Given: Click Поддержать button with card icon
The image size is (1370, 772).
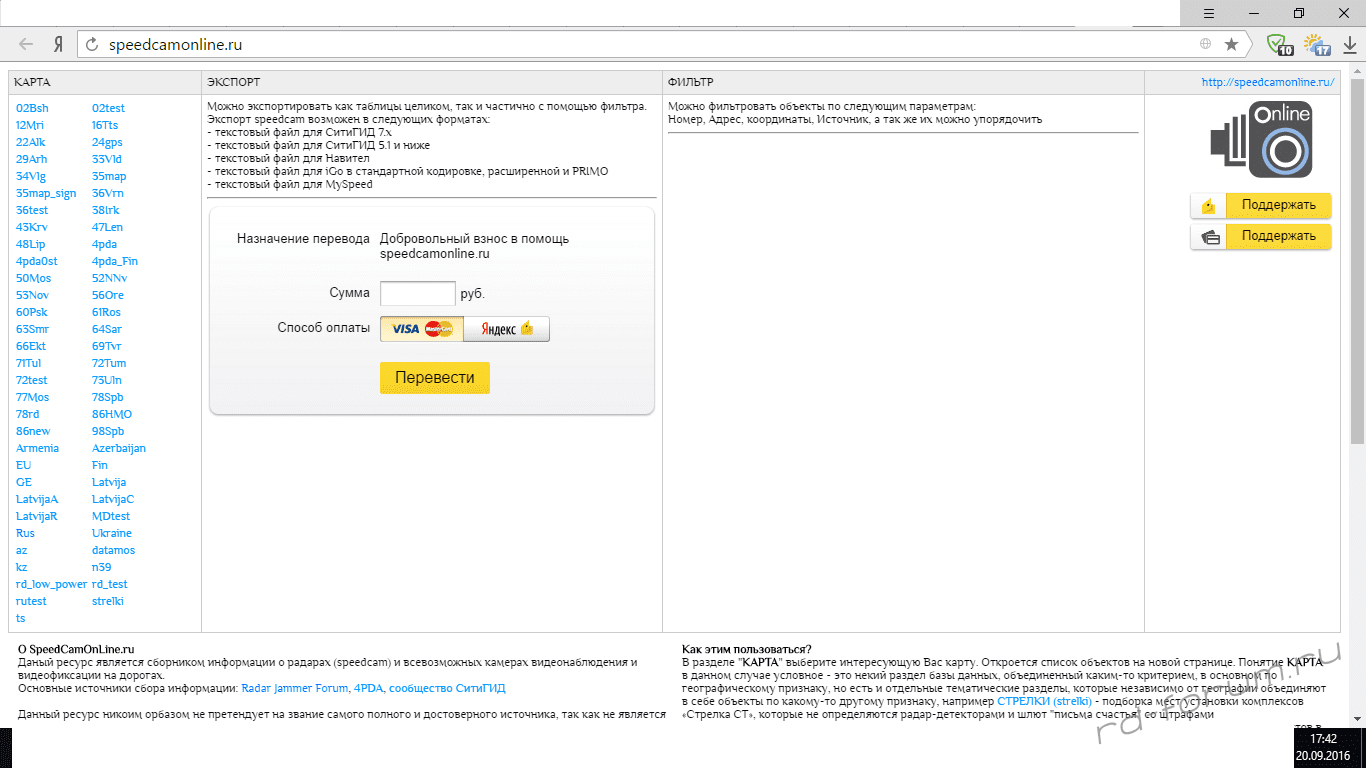Looking at the screenshot, I should coord(1261,237).
